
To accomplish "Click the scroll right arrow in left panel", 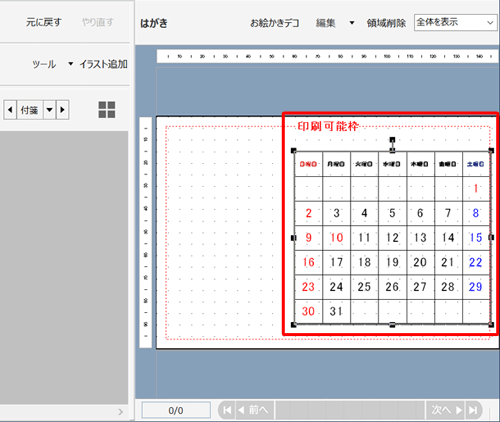I will point(120,412).
